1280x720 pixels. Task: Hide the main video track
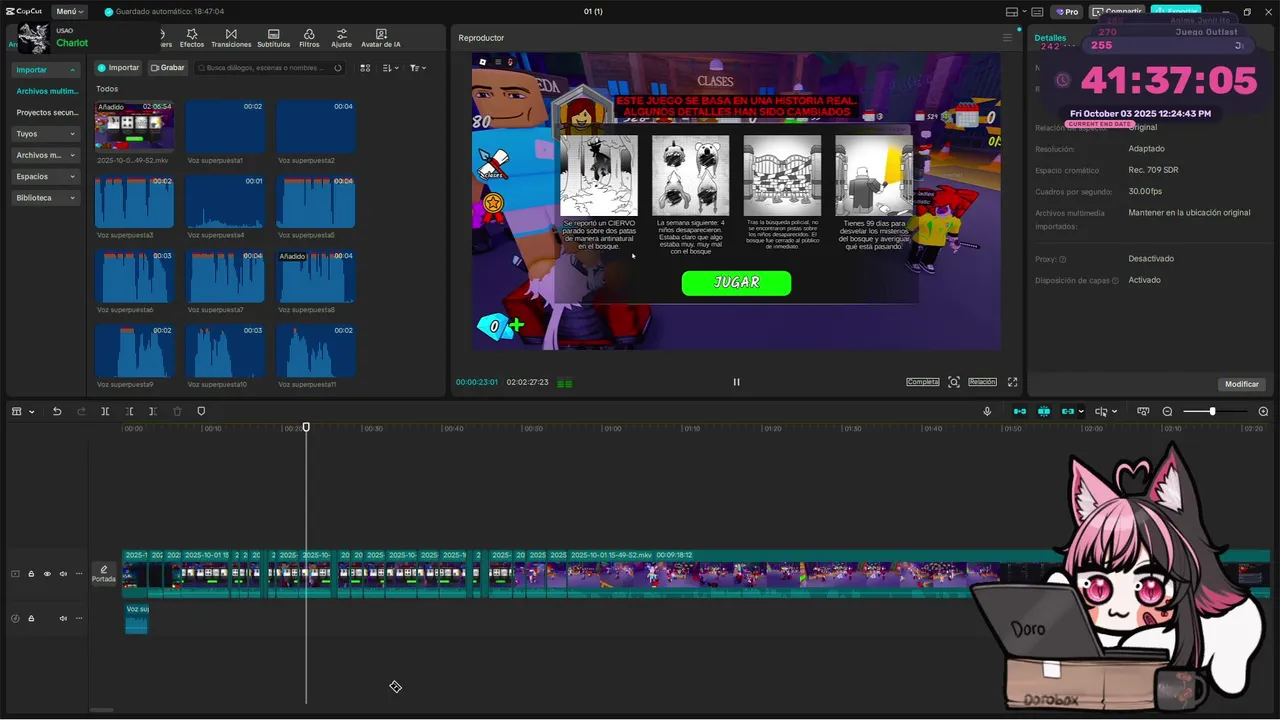pos(47,574)
